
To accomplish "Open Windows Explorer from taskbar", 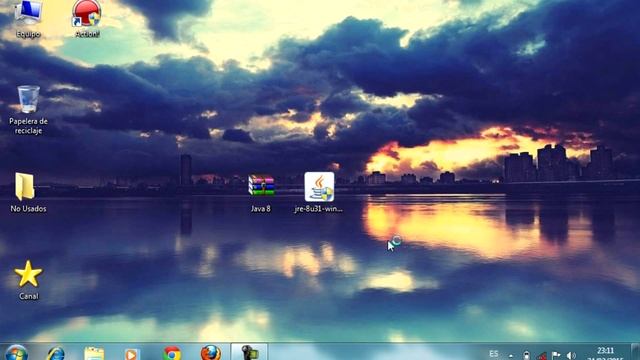I will point(94,353).
